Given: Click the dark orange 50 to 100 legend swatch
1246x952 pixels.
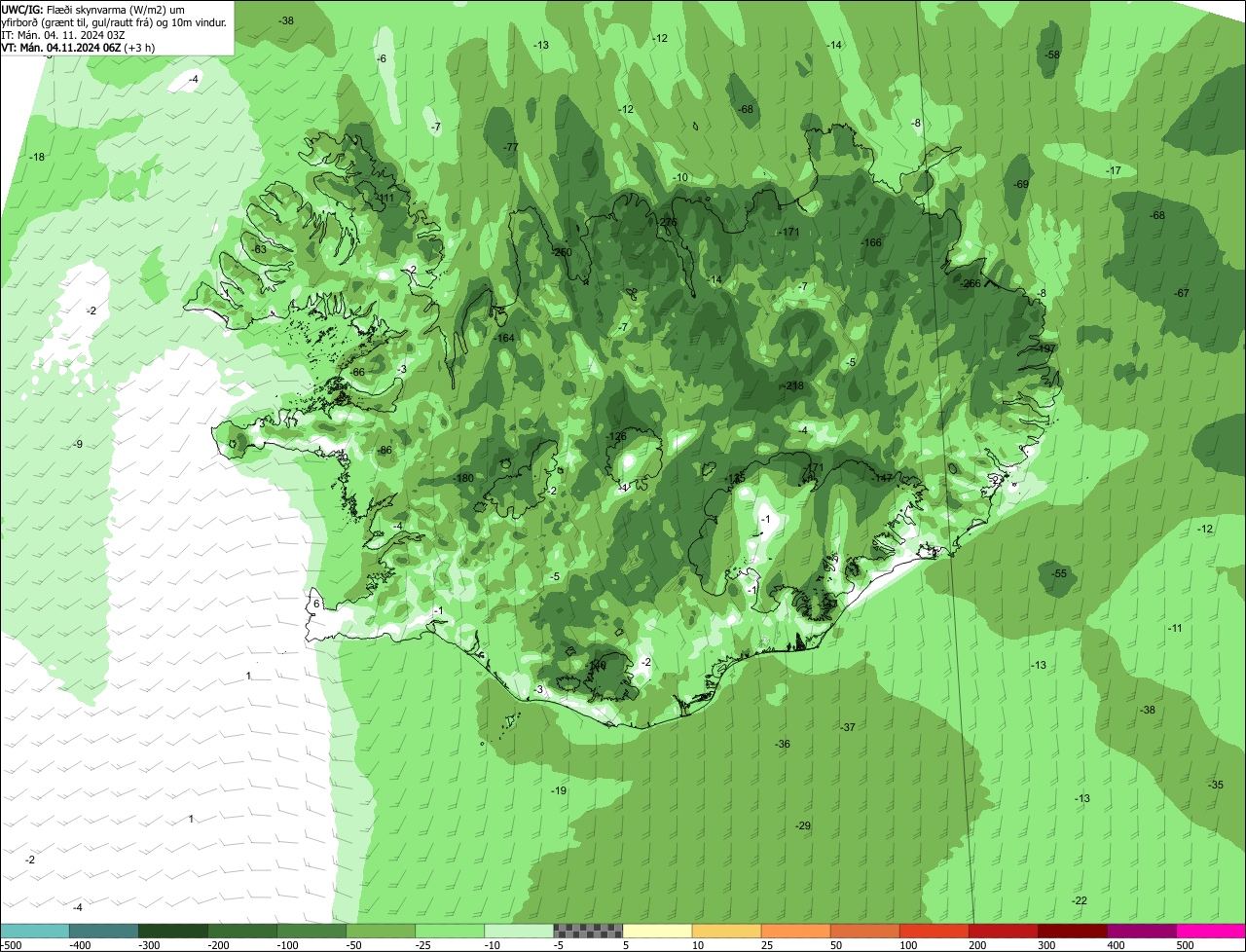Looking at the screenshot, I should pos(864,932).
